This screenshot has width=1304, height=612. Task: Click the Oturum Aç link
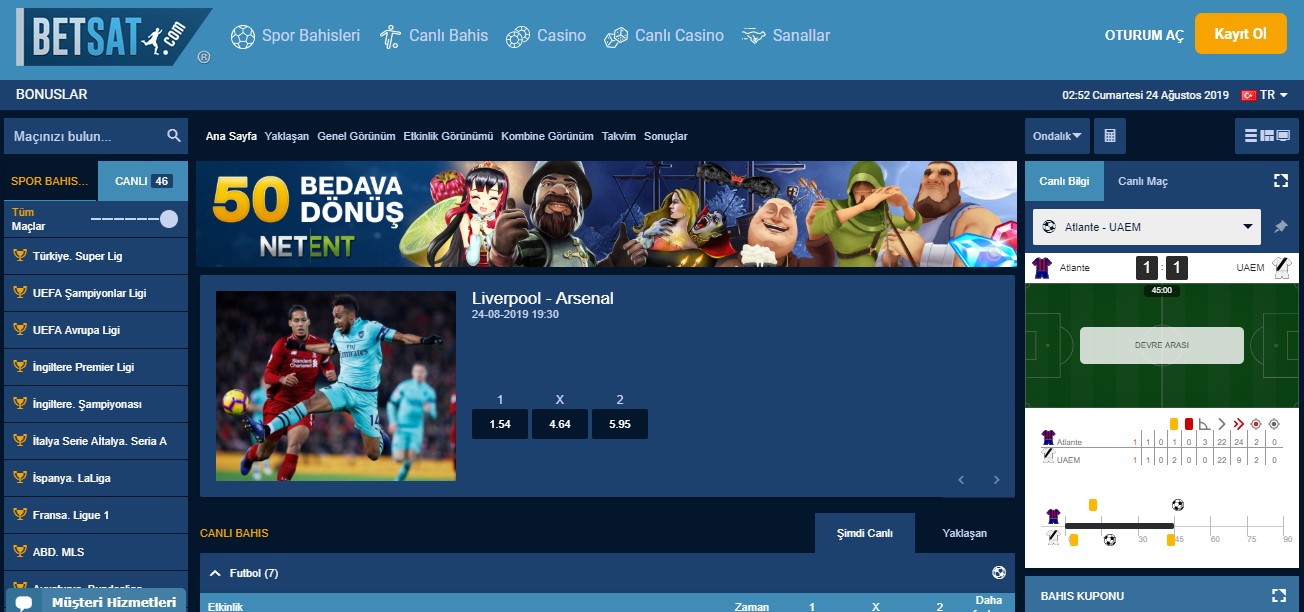[1144, 36]
